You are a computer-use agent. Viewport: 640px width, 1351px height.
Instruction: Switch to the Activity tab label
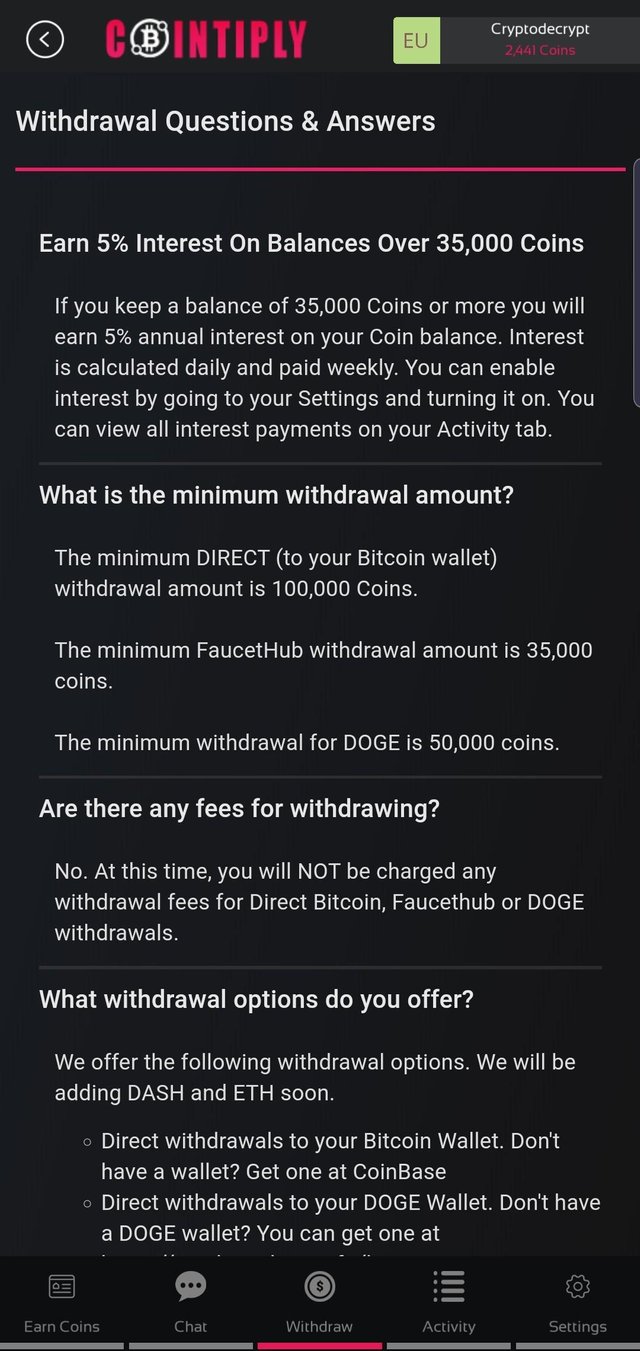coord(448,1326)
